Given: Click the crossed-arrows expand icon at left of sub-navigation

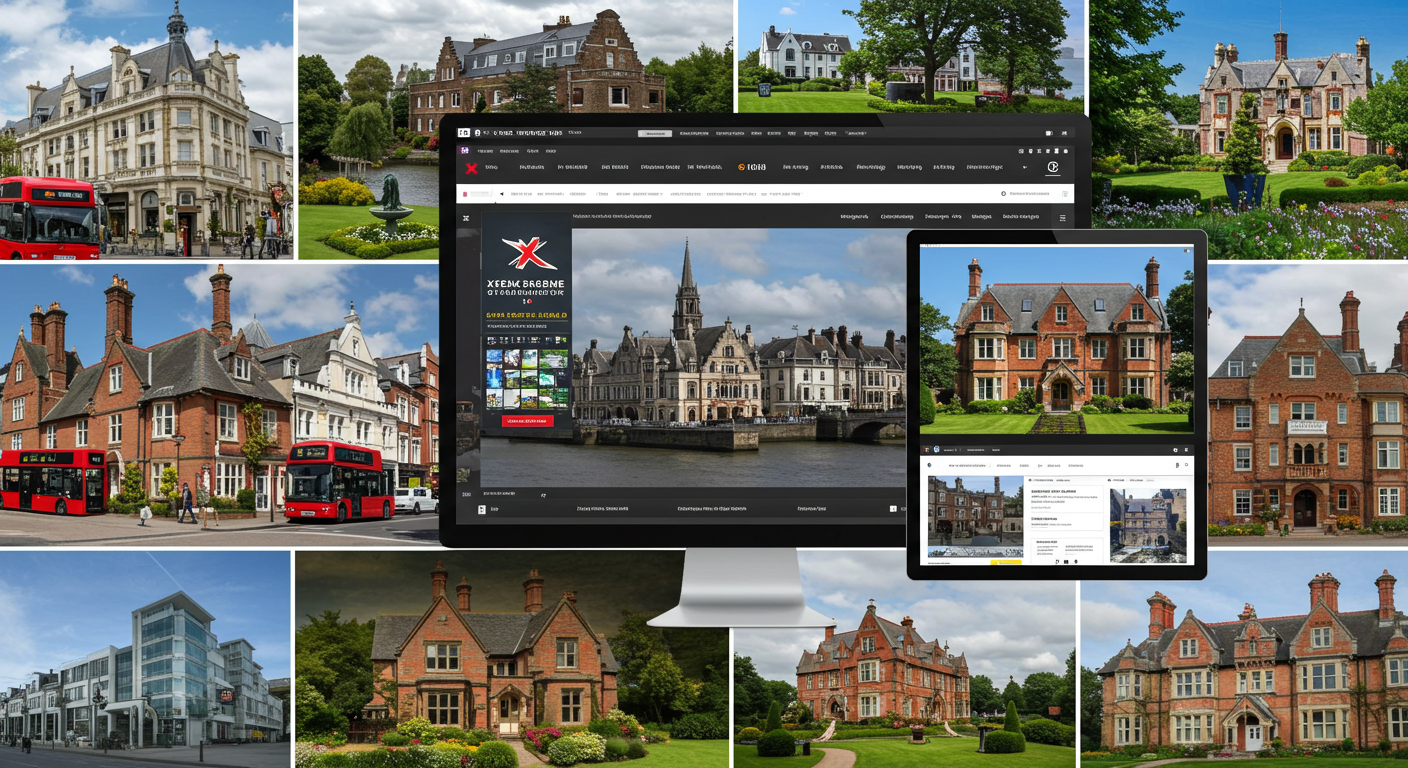Looking at the screenshot, I should (x=466, y=217).
